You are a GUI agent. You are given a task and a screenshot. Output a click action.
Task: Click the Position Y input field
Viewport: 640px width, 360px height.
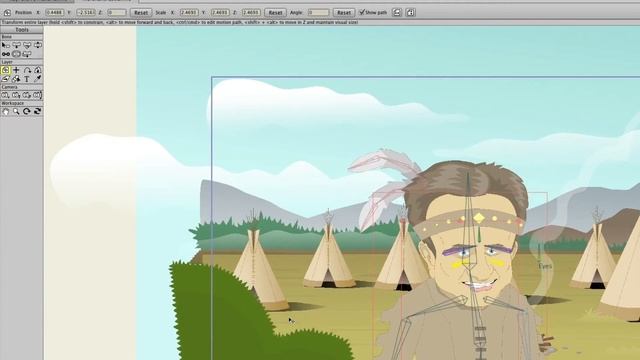click(x=86, y=13)
